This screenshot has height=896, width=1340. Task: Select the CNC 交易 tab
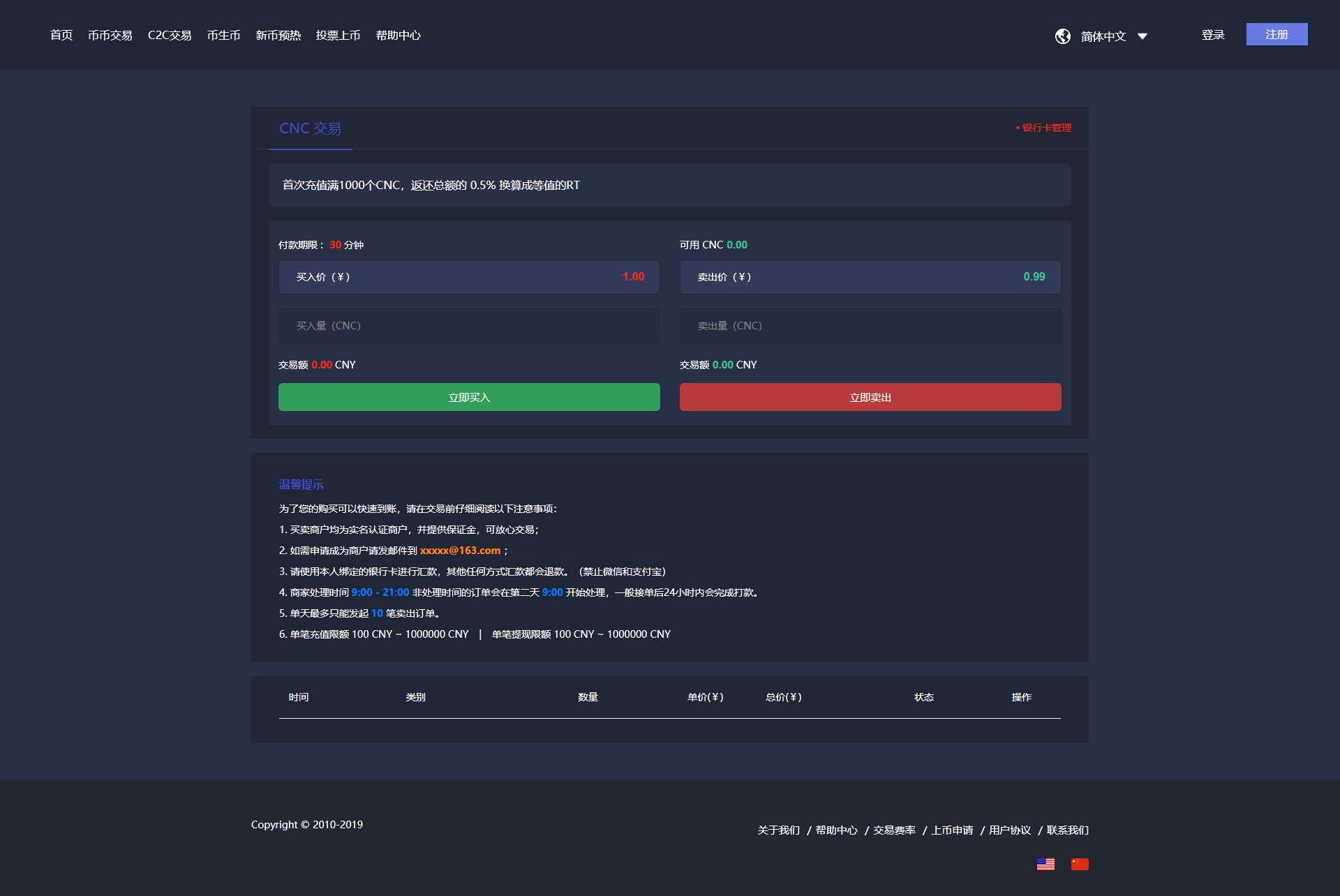coord(311,128)
